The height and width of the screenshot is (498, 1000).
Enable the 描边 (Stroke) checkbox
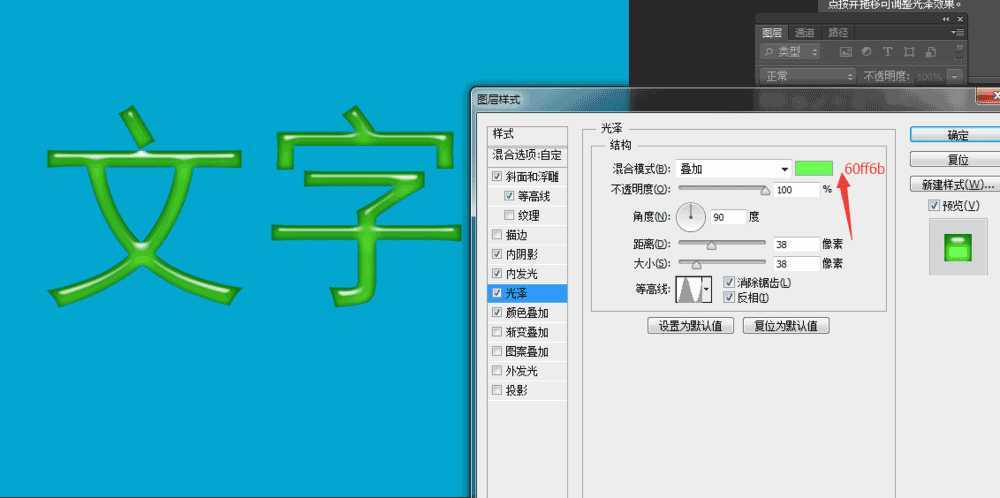coord(497,235)
